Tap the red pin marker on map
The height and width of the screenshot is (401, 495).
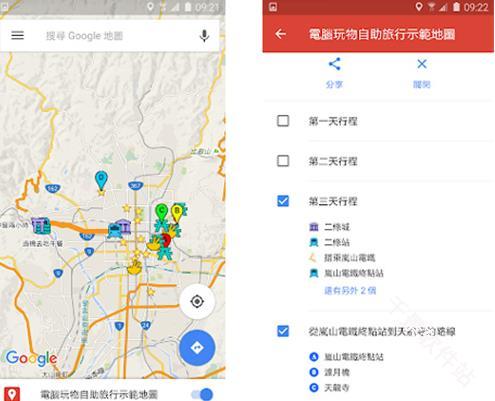(x=166, y=240)
